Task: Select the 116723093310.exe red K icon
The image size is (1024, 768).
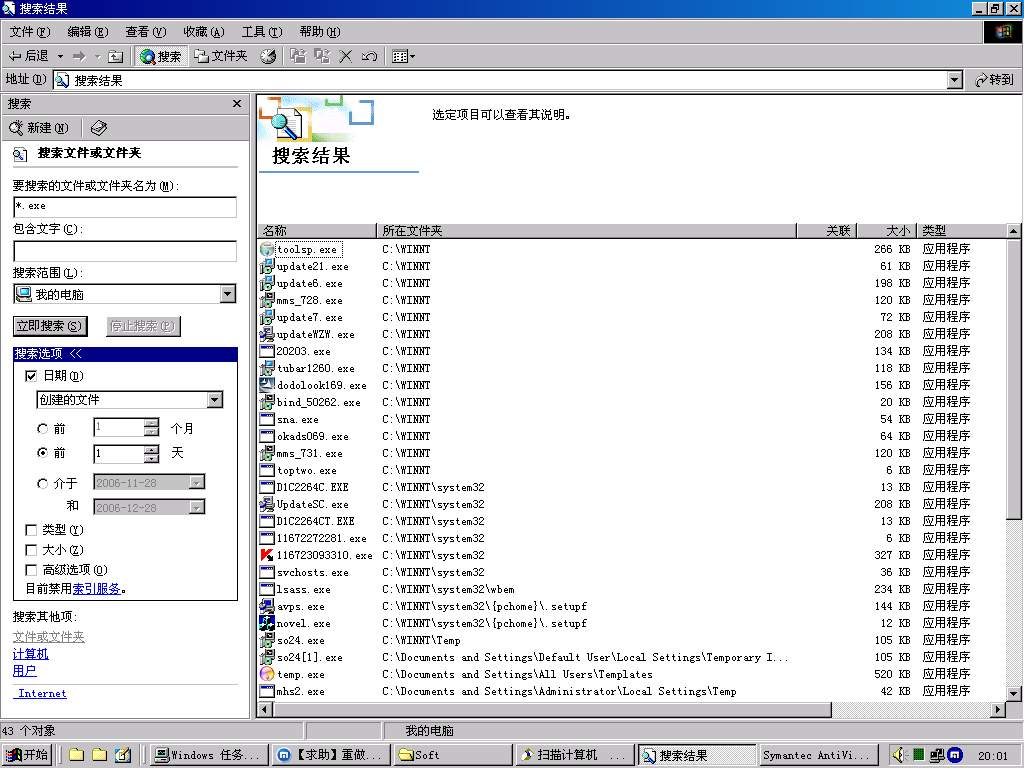Action: click(267, 555)
